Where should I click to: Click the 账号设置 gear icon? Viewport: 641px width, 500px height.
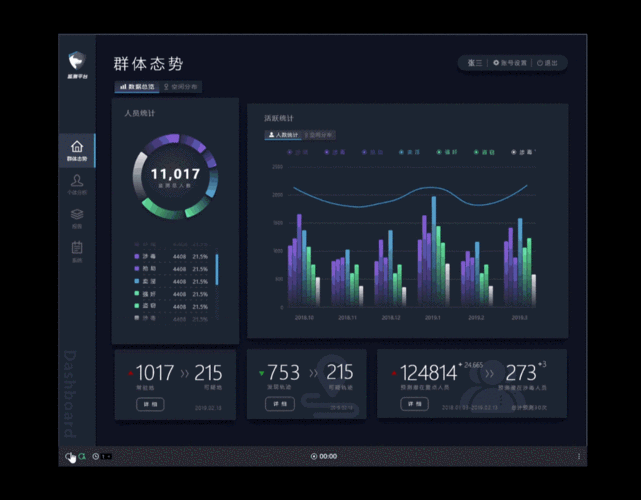(x=496, y=63)
